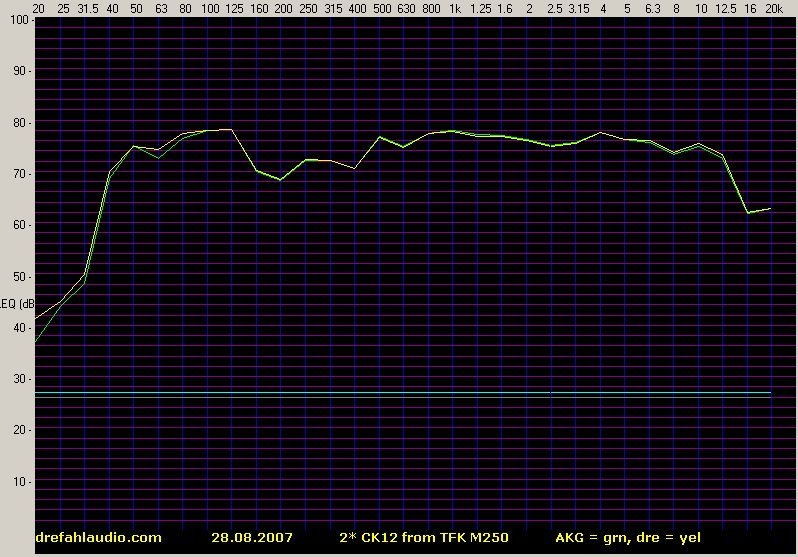Click the drefahlaudio.com website text
Viewport: 798px width, 557px height.
coord(98,538)
